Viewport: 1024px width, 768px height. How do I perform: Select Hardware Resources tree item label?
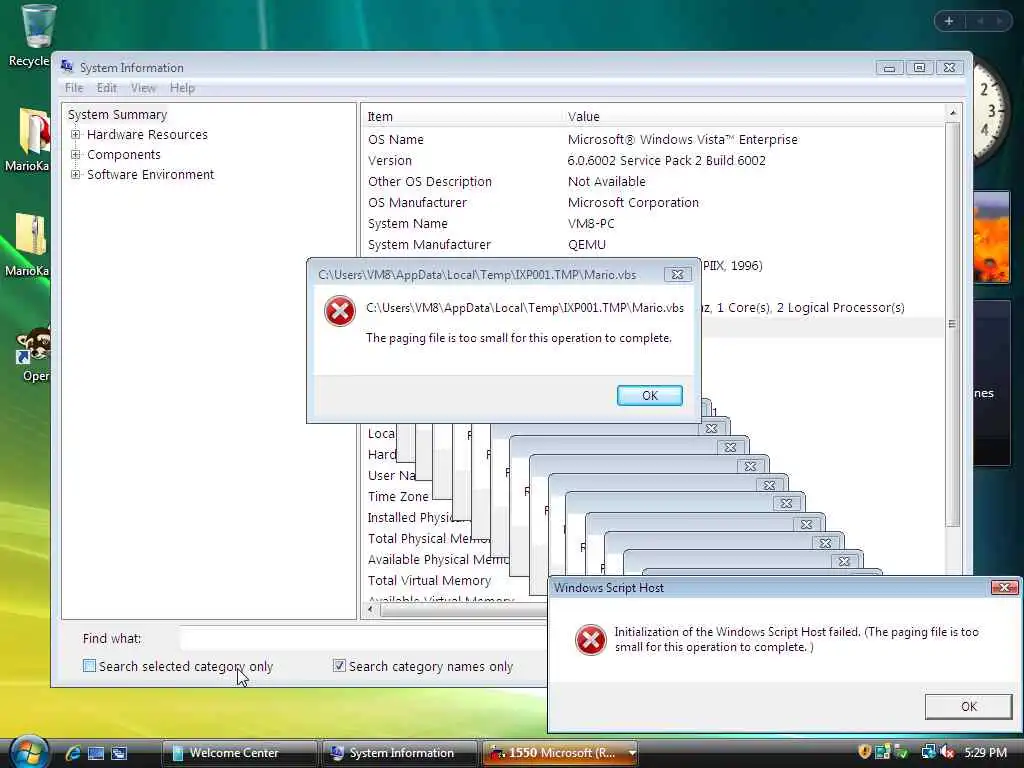[x=147, y=135]
